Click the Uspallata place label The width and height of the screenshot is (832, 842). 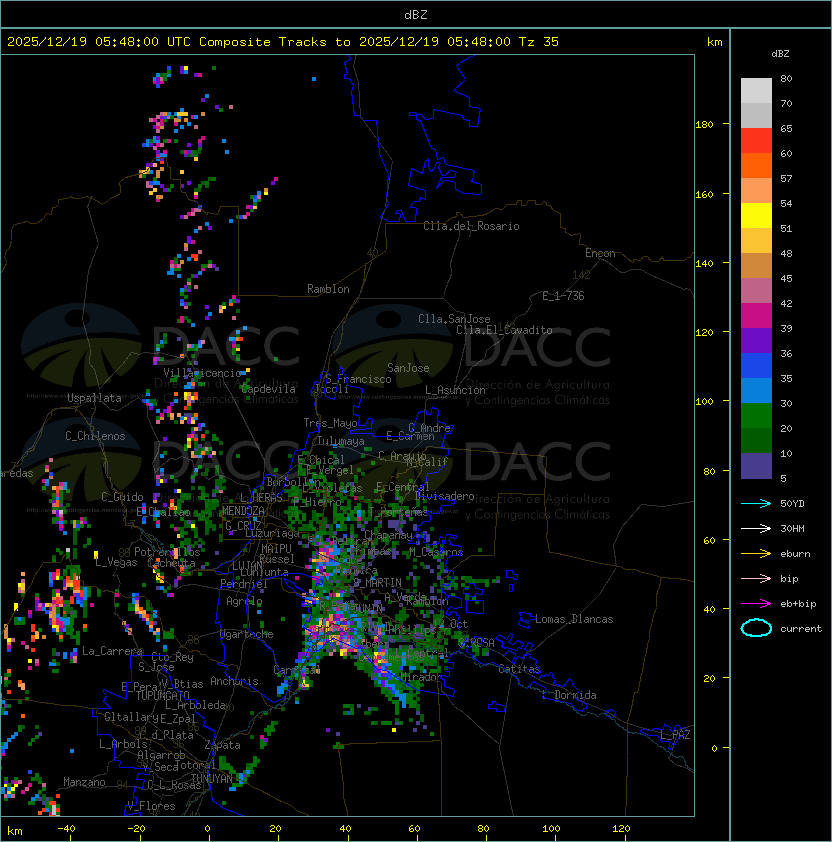94,398
